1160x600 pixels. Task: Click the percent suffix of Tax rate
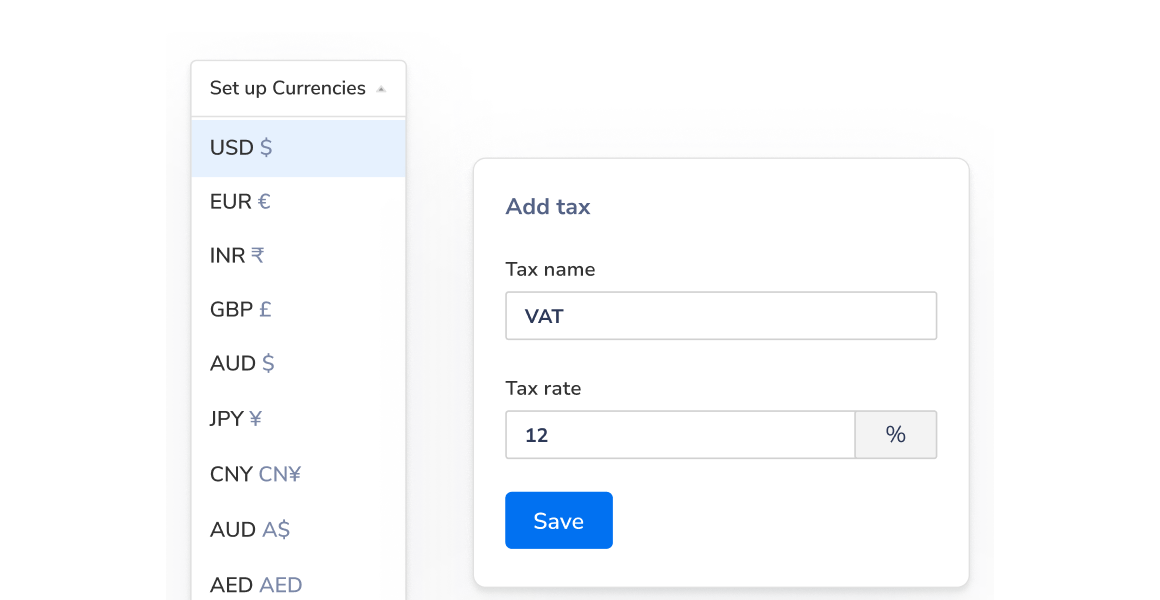[896, 434]
